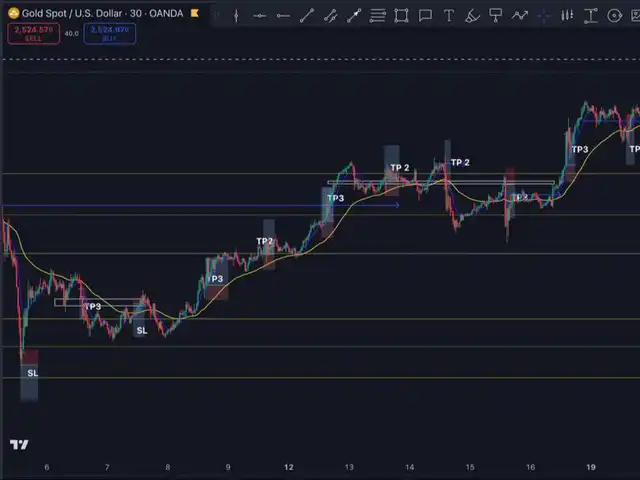Select the bottom-left SL label
The image size is (640, 480).
click(x=32, y=373)
